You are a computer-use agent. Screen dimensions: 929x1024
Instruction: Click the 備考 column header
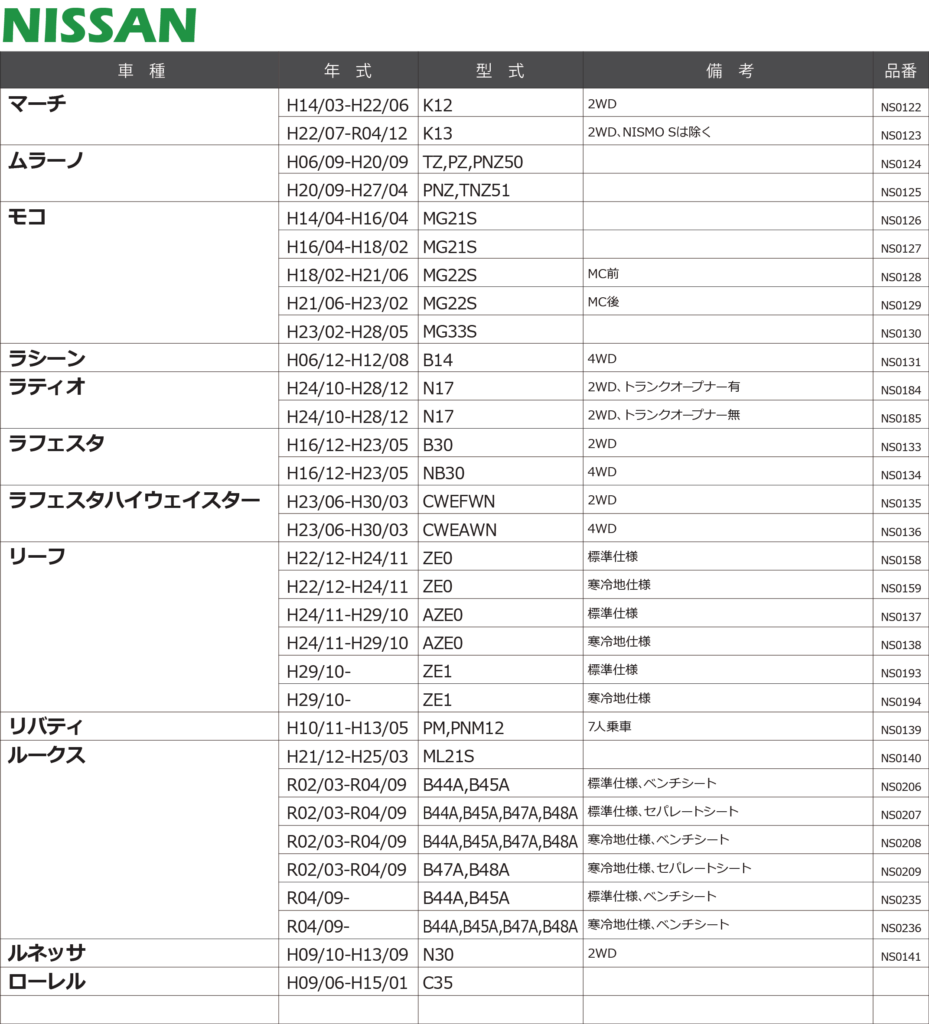click(x=728, y=71)
